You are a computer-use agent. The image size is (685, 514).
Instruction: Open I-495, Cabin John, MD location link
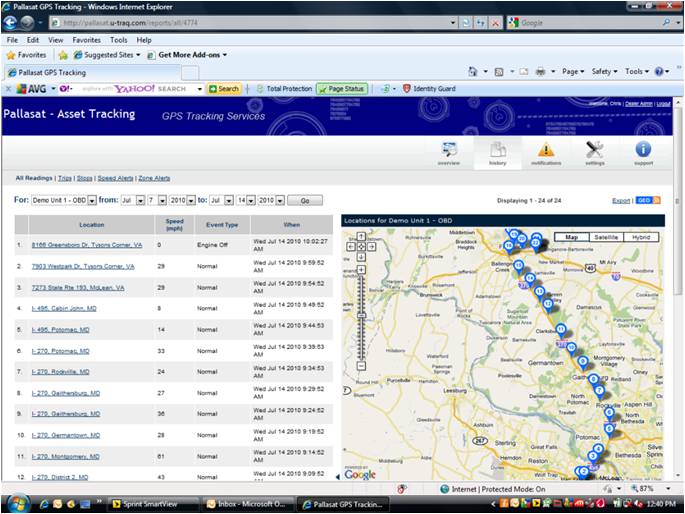pyautogui.click(x=64, y=308)
